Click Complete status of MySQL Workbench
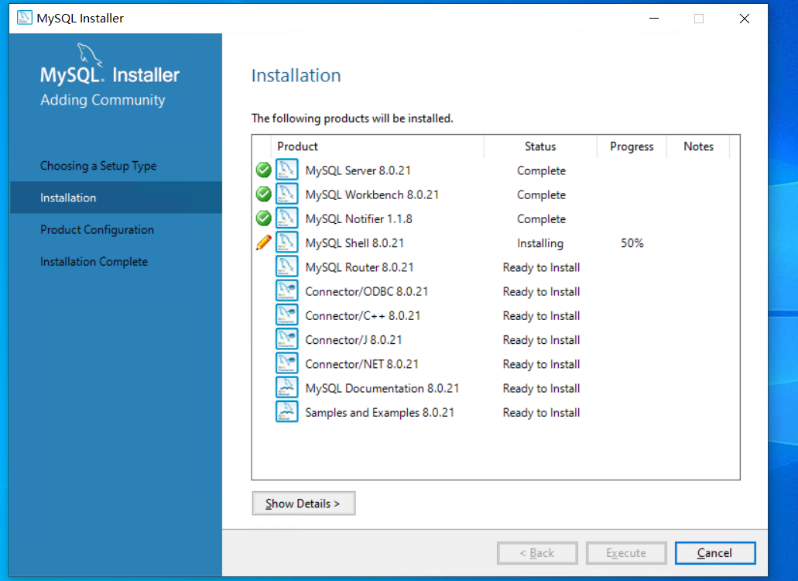The width and height of the screenshot is (798, 581). (x=541, y=195)
